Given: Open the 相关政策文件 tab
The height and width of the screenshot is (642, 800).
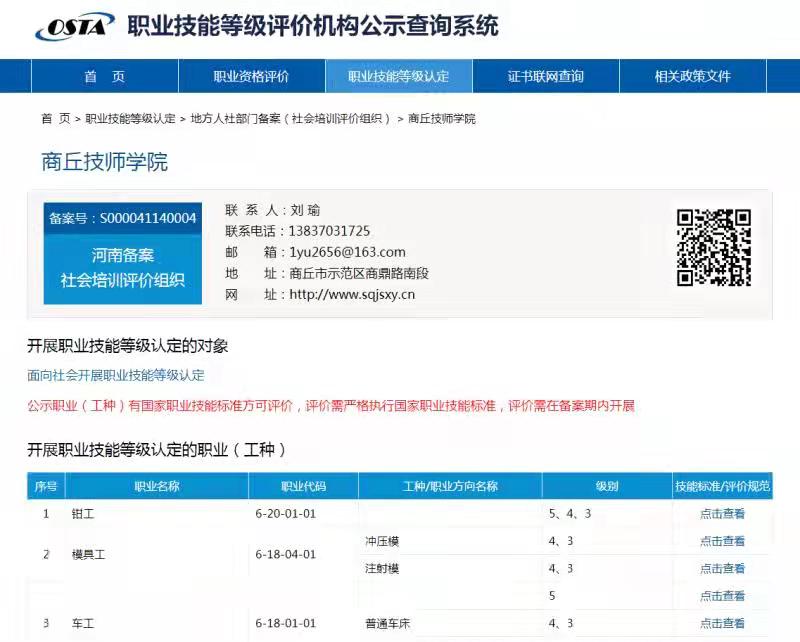Looking at the screenshot, I should 693,76.
